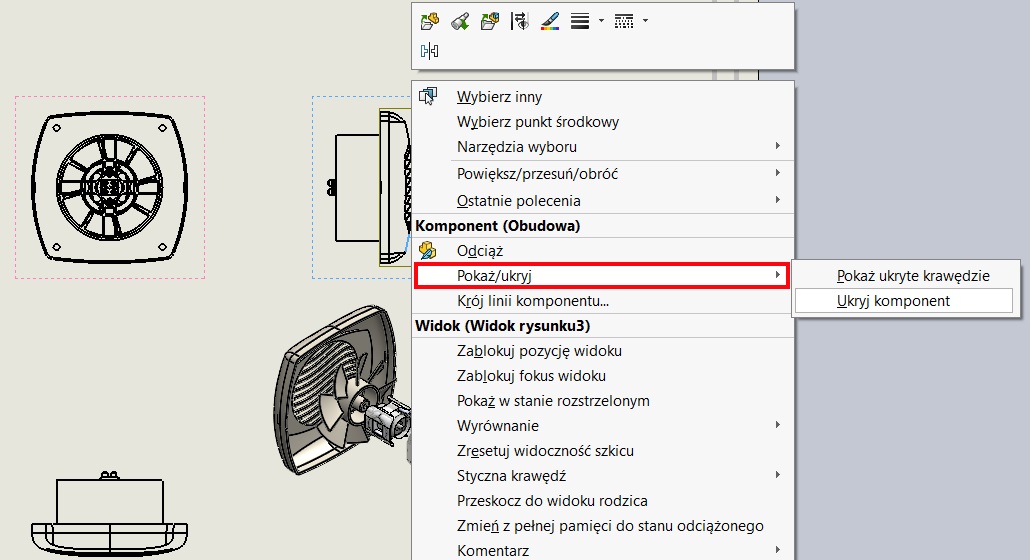Click the flashlight icon with green arrow

460,21
